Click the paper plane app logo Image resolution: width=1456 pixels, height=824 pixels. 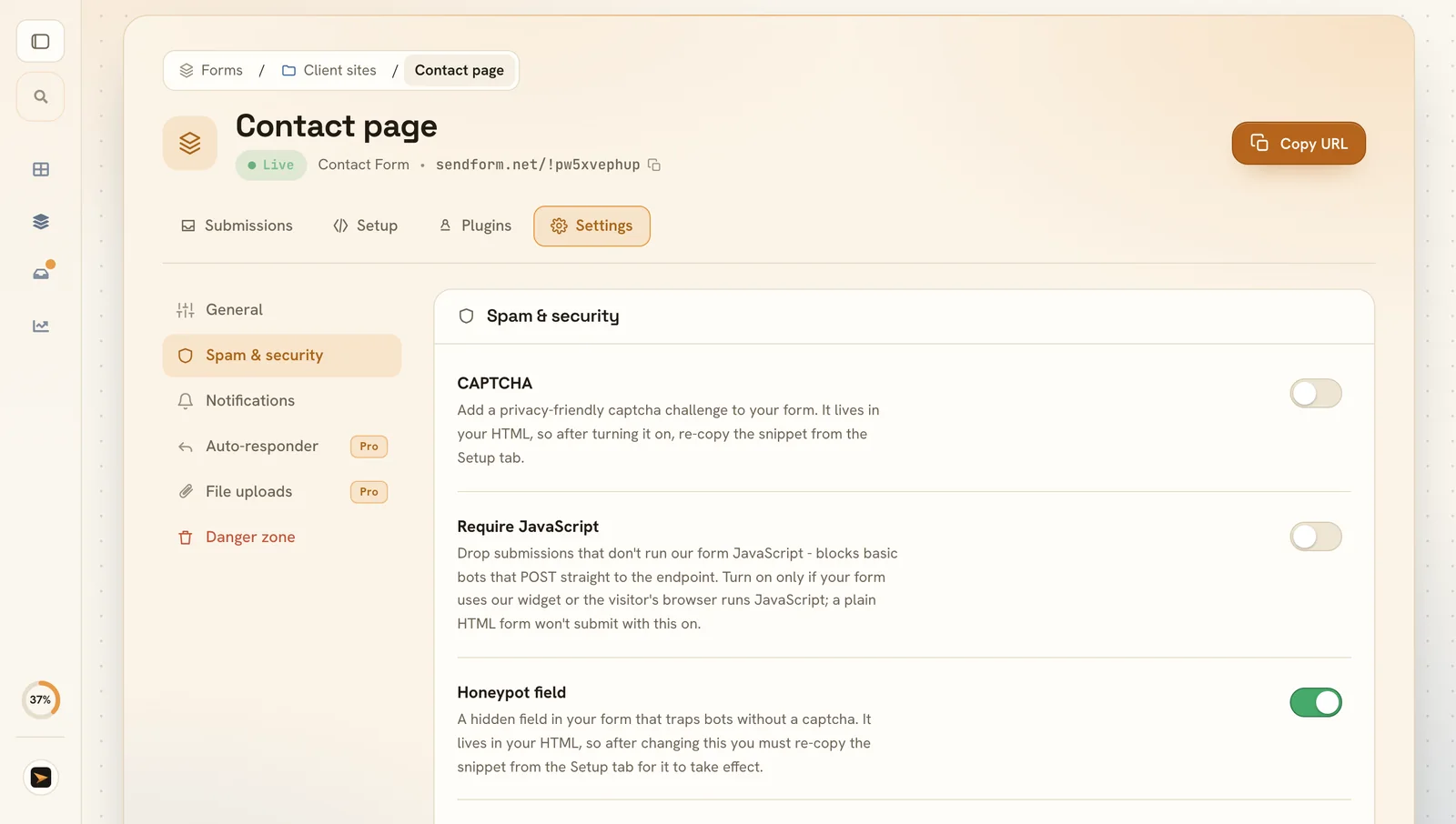click(41, 778)
